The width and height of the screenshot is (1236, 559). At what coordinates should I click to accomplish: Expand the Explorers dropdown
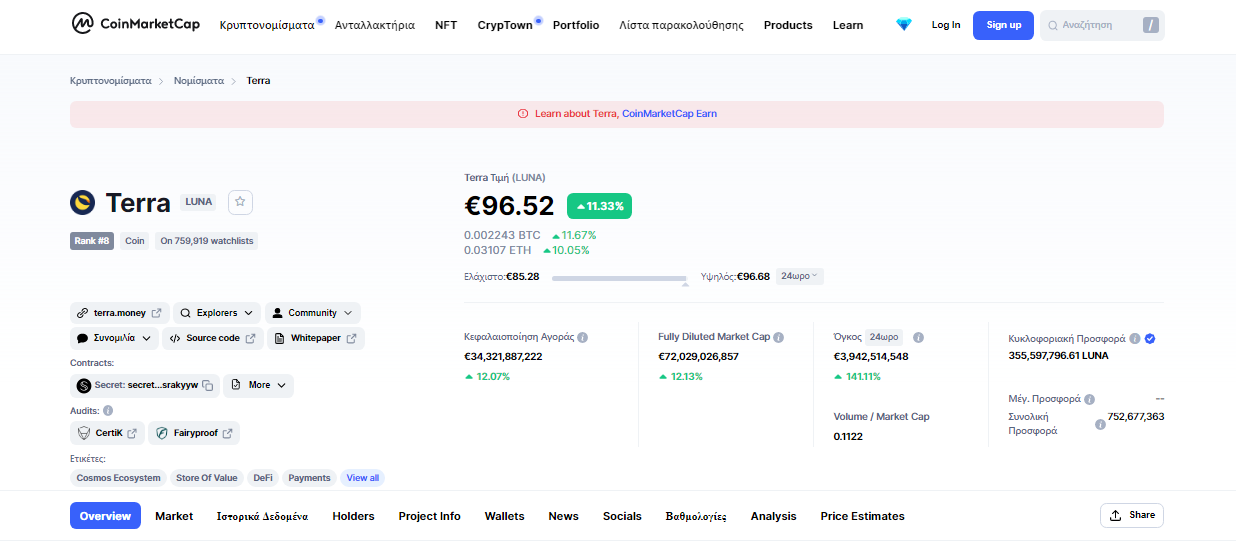216,313
